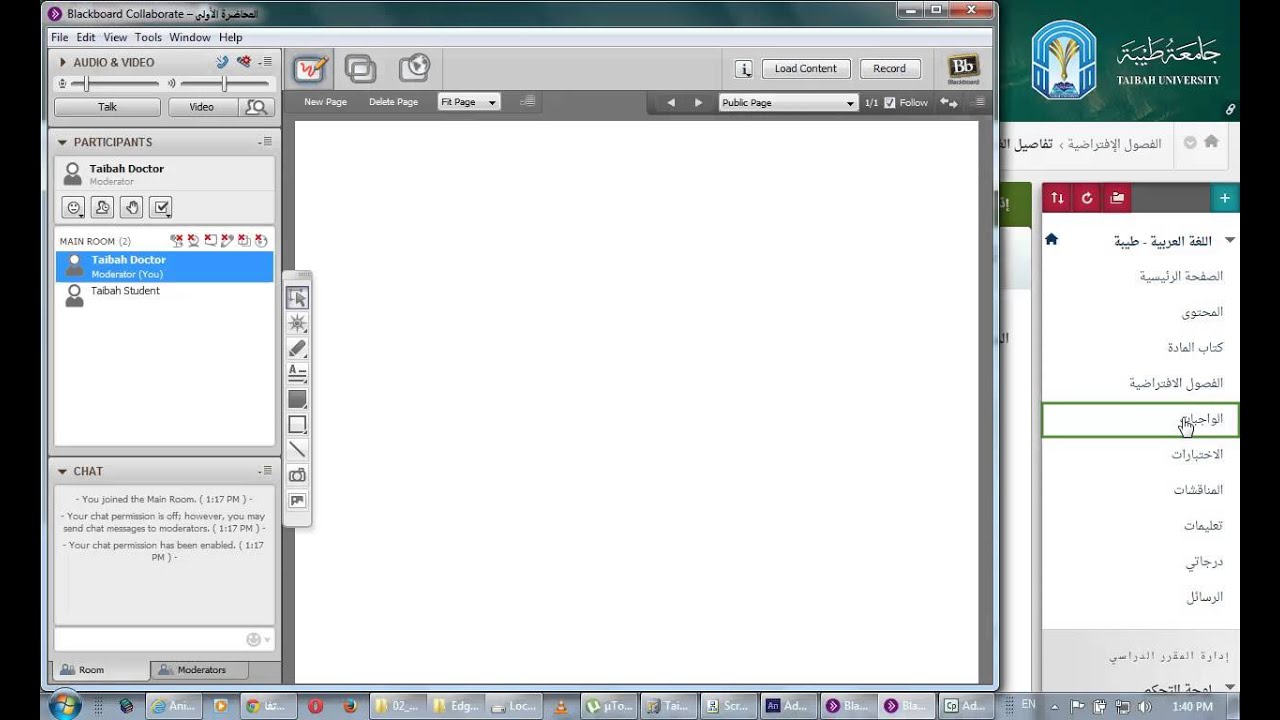This screenshot has height=720, width=1280.
Task: Open the Public Page selector dropdown
Action: (788, 102)
